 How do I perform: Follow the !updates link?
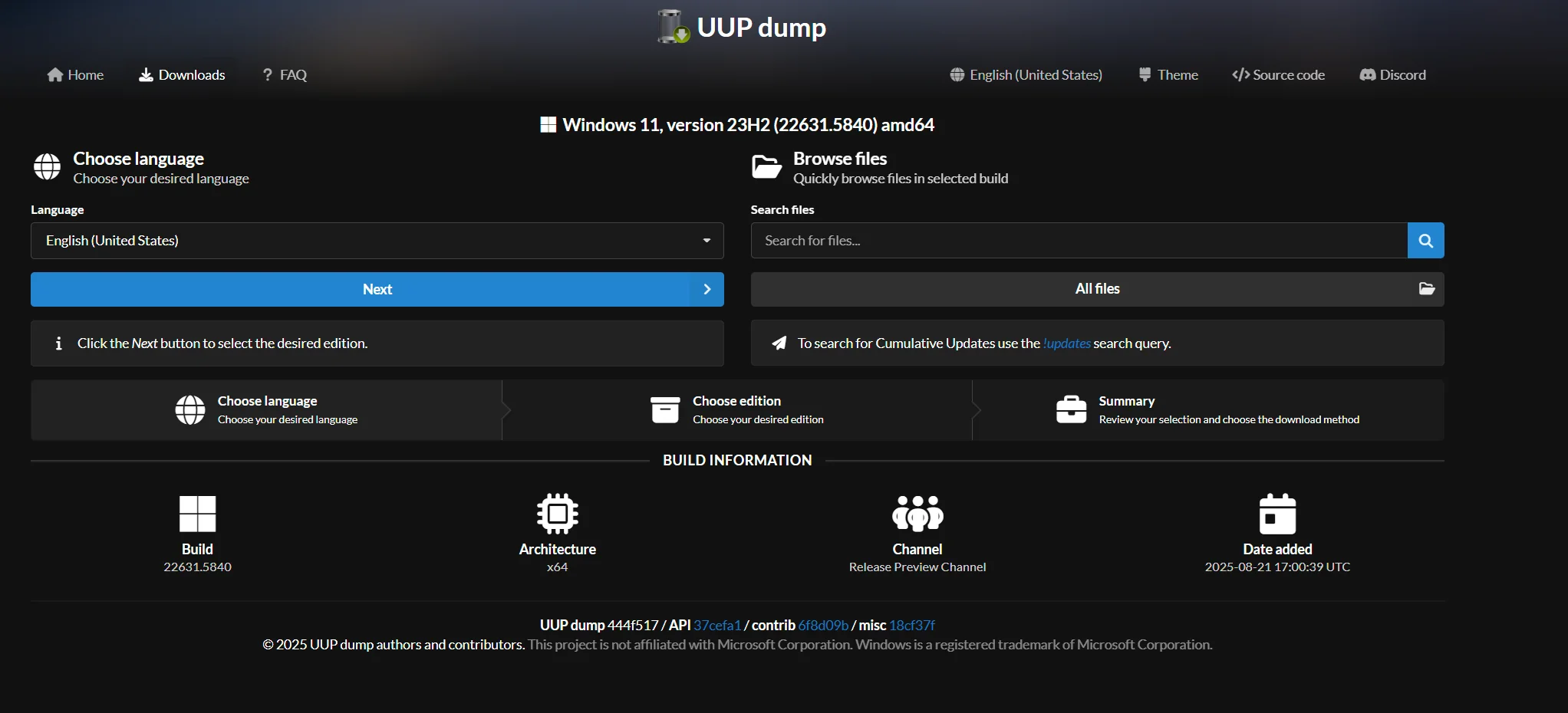click(1067, 343)
